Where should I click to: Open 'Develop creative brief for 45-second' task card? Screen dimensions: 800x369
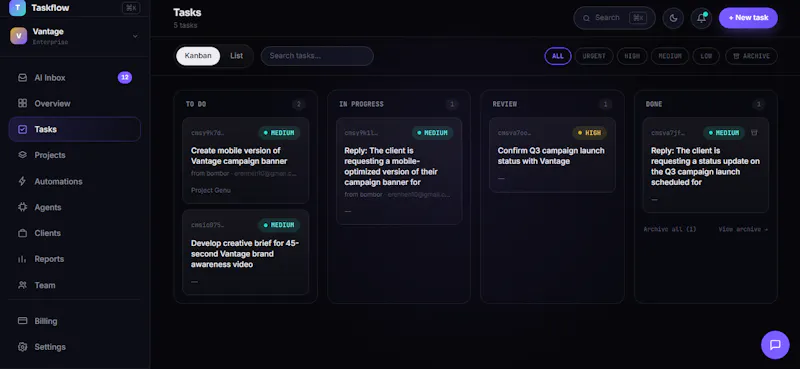[x=245, y=252]
